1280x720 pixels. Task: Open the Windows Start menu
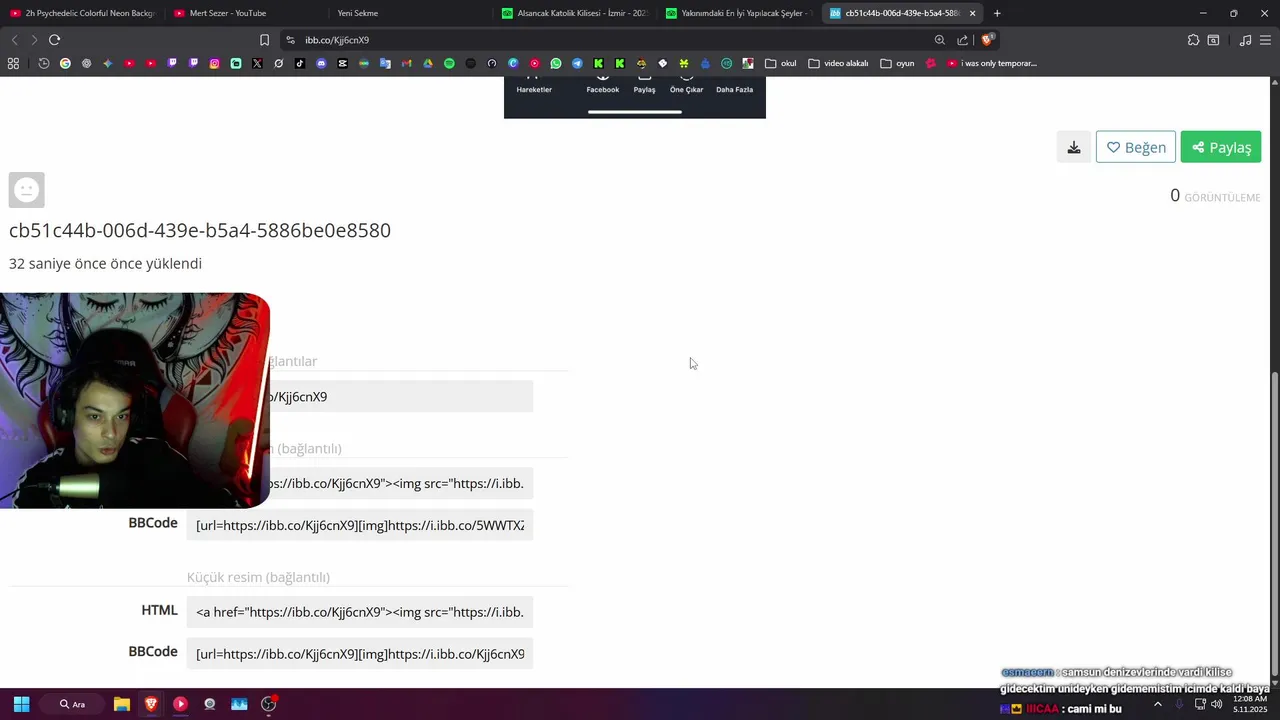(x=21, y=704)
